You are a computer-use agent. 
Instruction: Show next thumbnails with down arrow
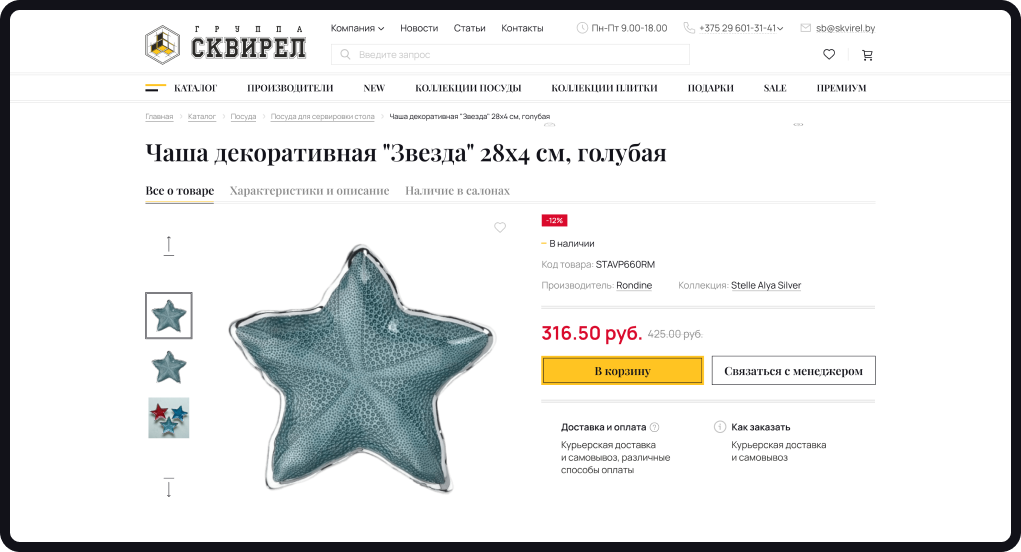169,488
